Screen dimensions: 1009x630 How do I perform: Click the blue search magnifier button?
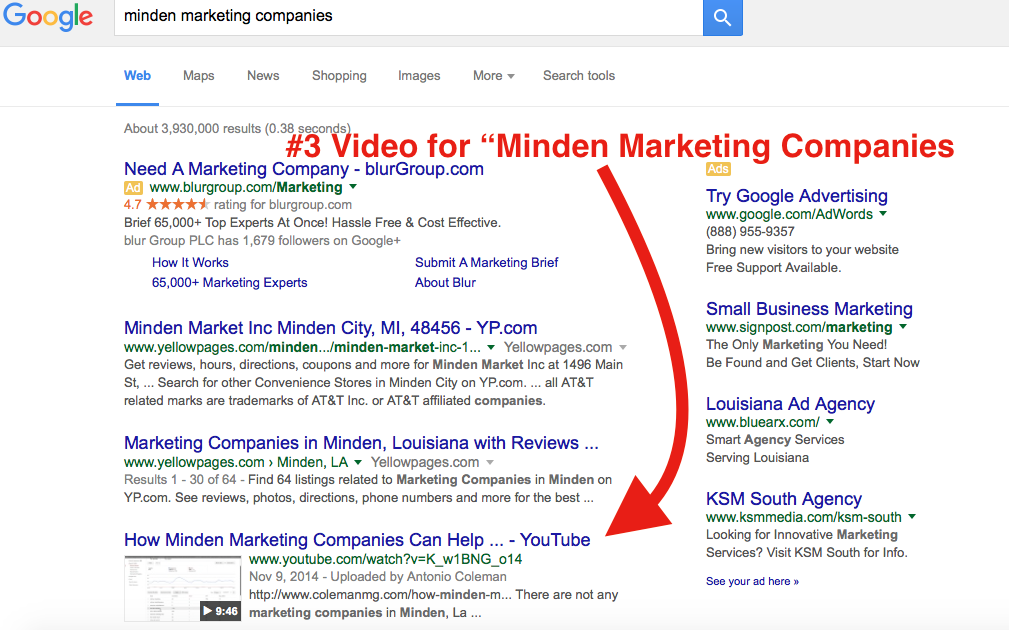(723, 17)
